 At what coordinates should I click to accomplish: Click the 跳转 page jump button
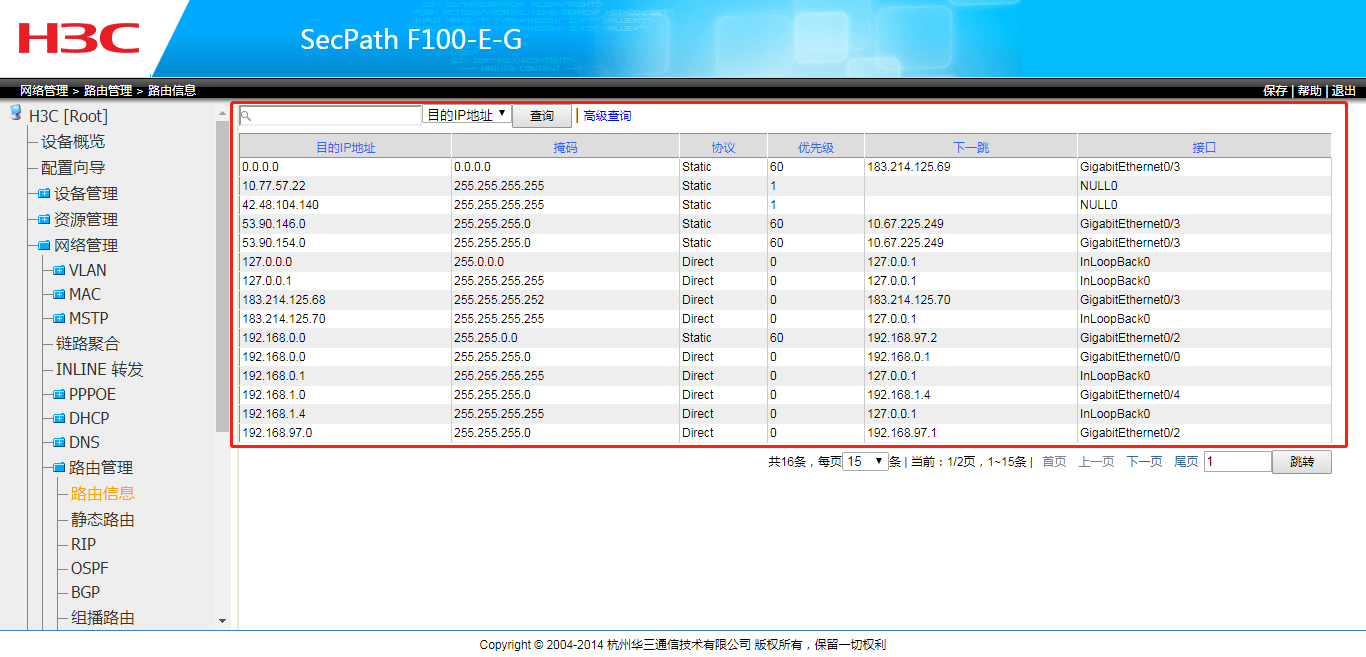coord(1302,462)
